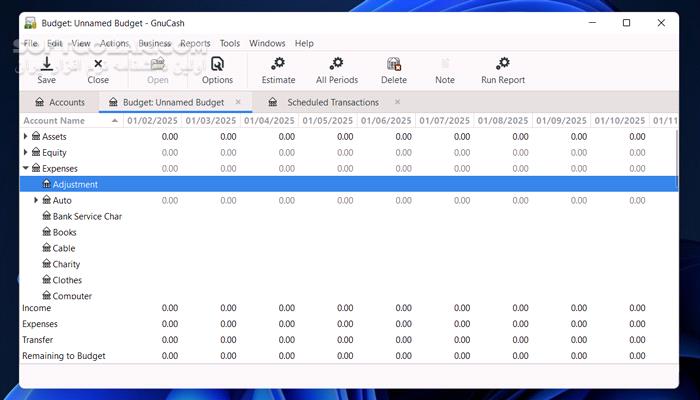Select the Charity account row

coord(66,264)
